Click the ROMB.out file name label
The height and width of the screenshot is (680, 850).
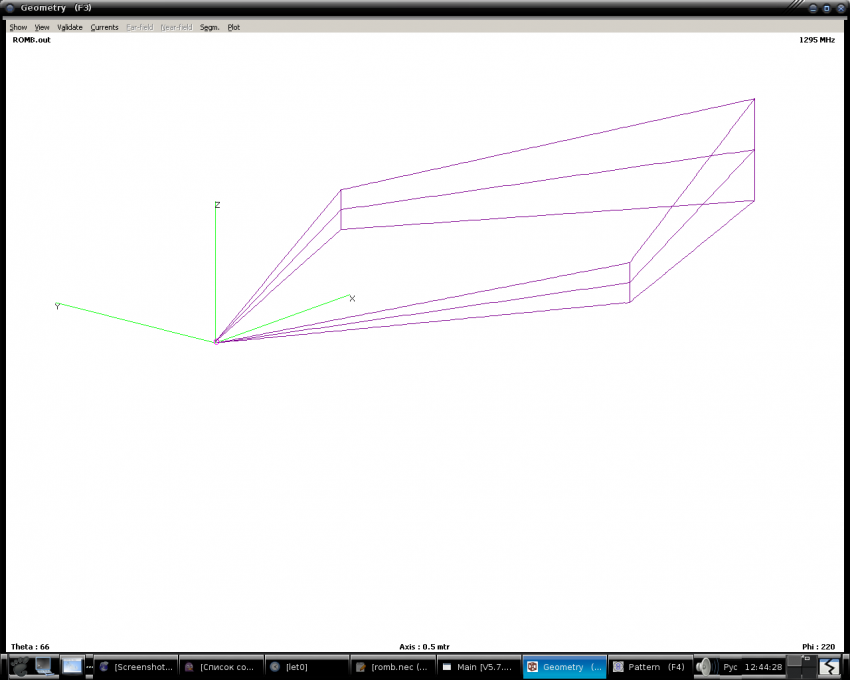point(31,40)
